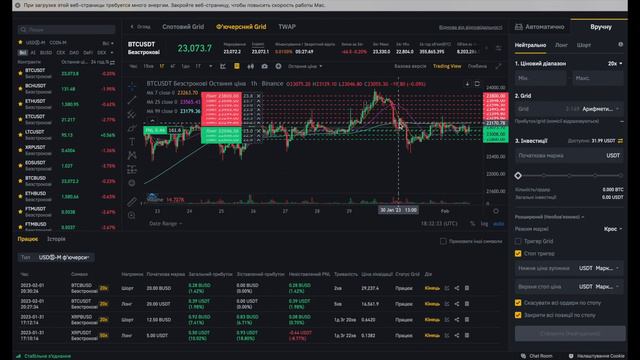Viewport: 640px width, 360px height.
Task: Select the ruler measure tool
Action: tap(132, 201)
